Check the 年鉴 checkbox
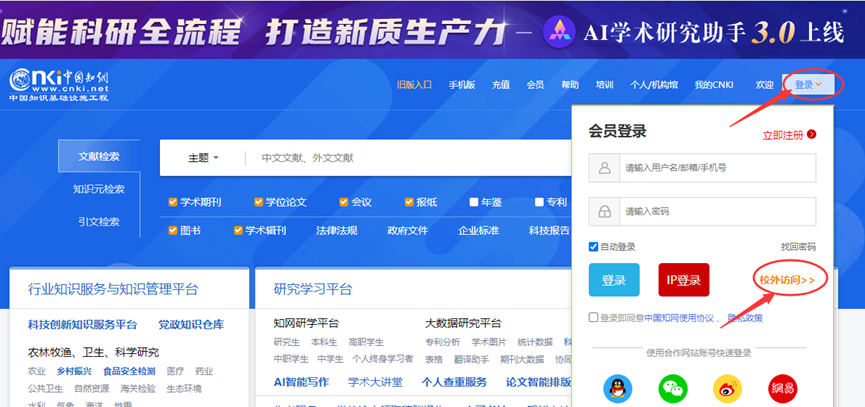The width and height of the screenshot is (865, 407). 474,202
